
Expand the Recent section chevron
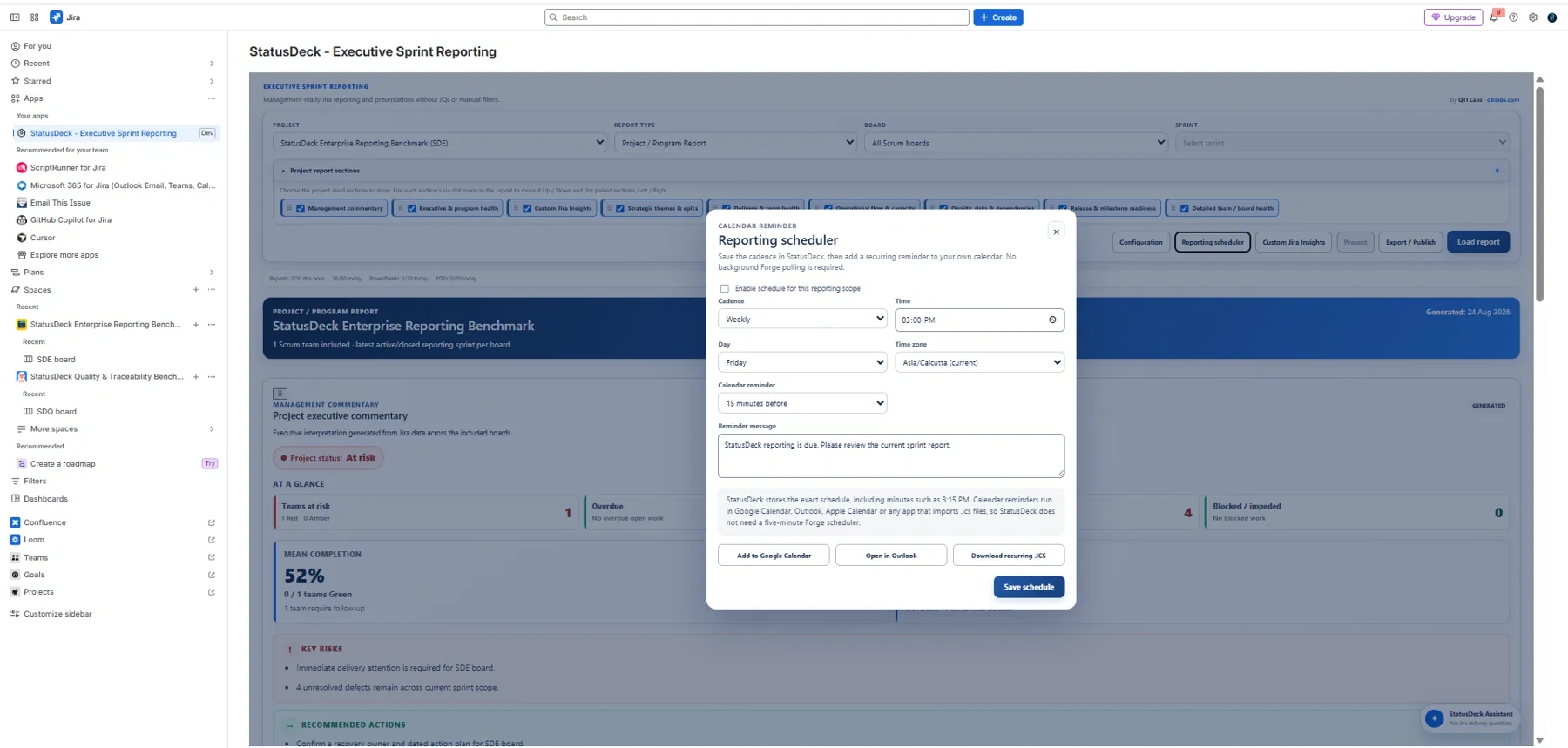point(212,64)
